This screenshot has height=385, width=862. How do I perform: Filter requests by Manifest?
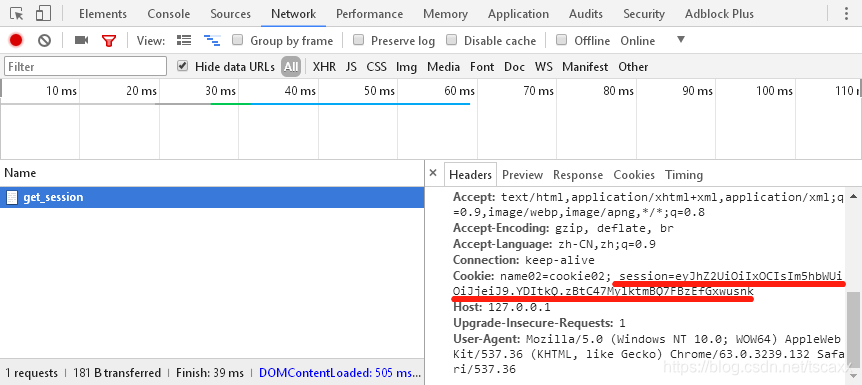585,67
